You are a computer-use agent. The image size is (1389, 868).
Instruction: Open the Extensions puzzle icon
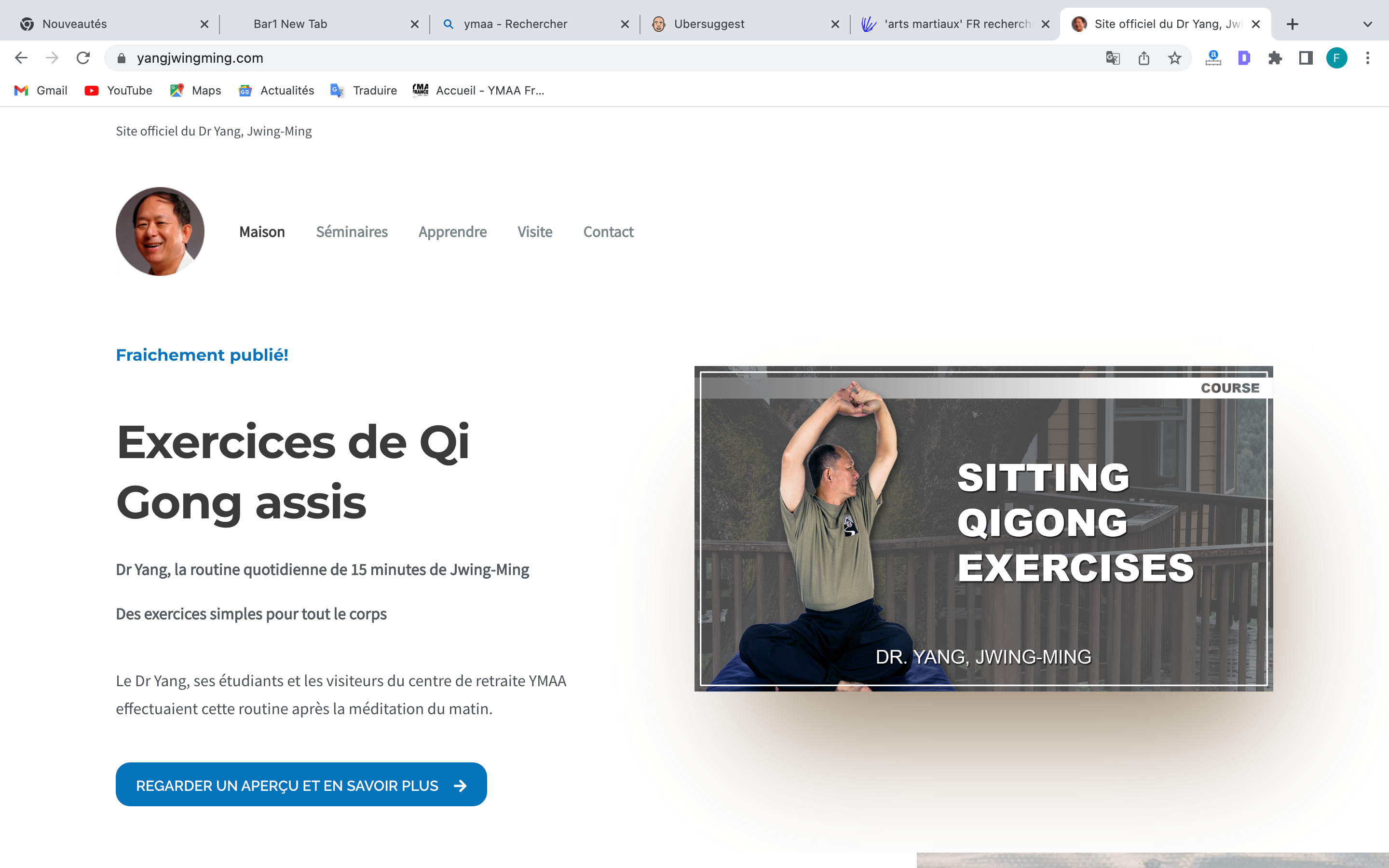pos(1275,58)
